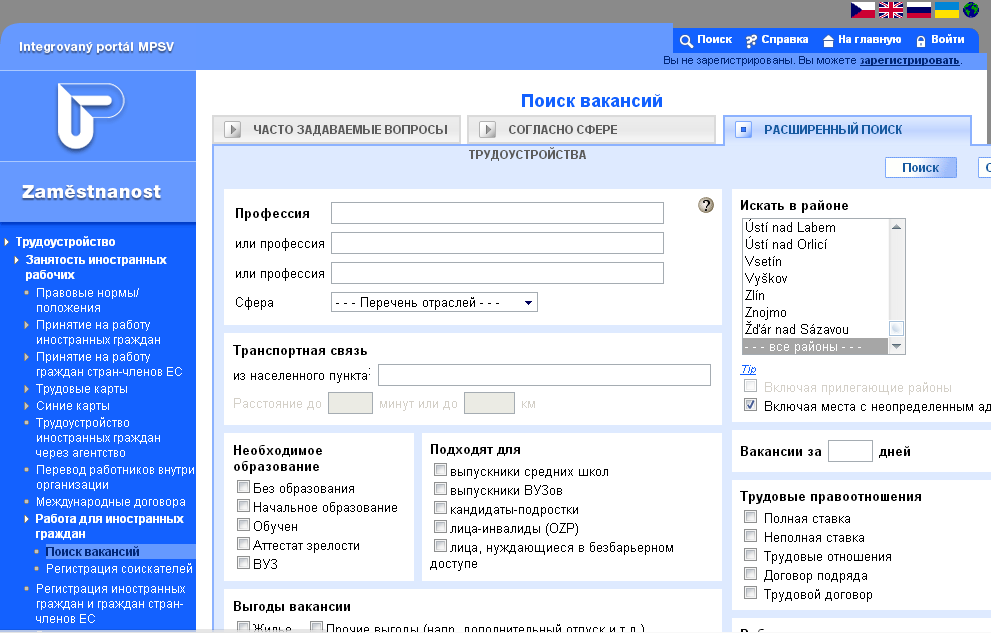This screenshot has width=991, height=633.
Task: Click the MPSV portal logo
Action: [90, 116]
